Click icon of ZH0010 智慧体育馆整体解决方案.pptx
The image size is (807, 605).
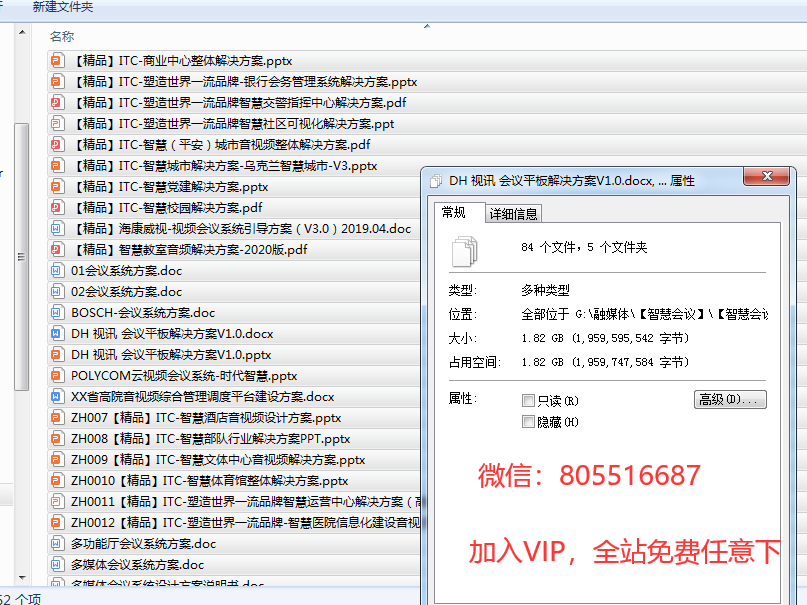click(x=57, y=481)
